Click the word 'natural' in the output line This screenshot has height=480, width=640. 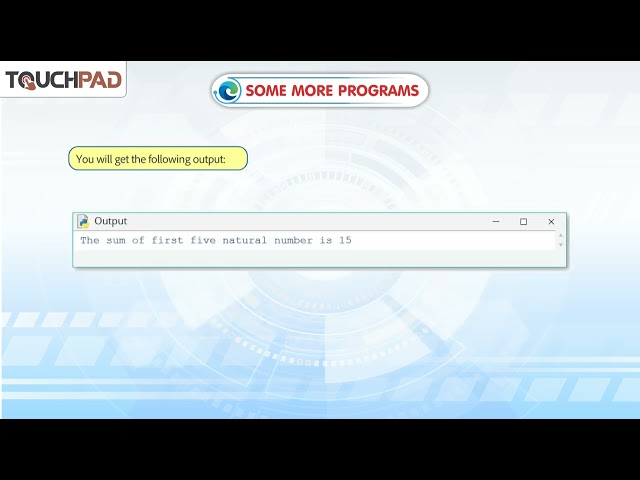click(244, 240)
